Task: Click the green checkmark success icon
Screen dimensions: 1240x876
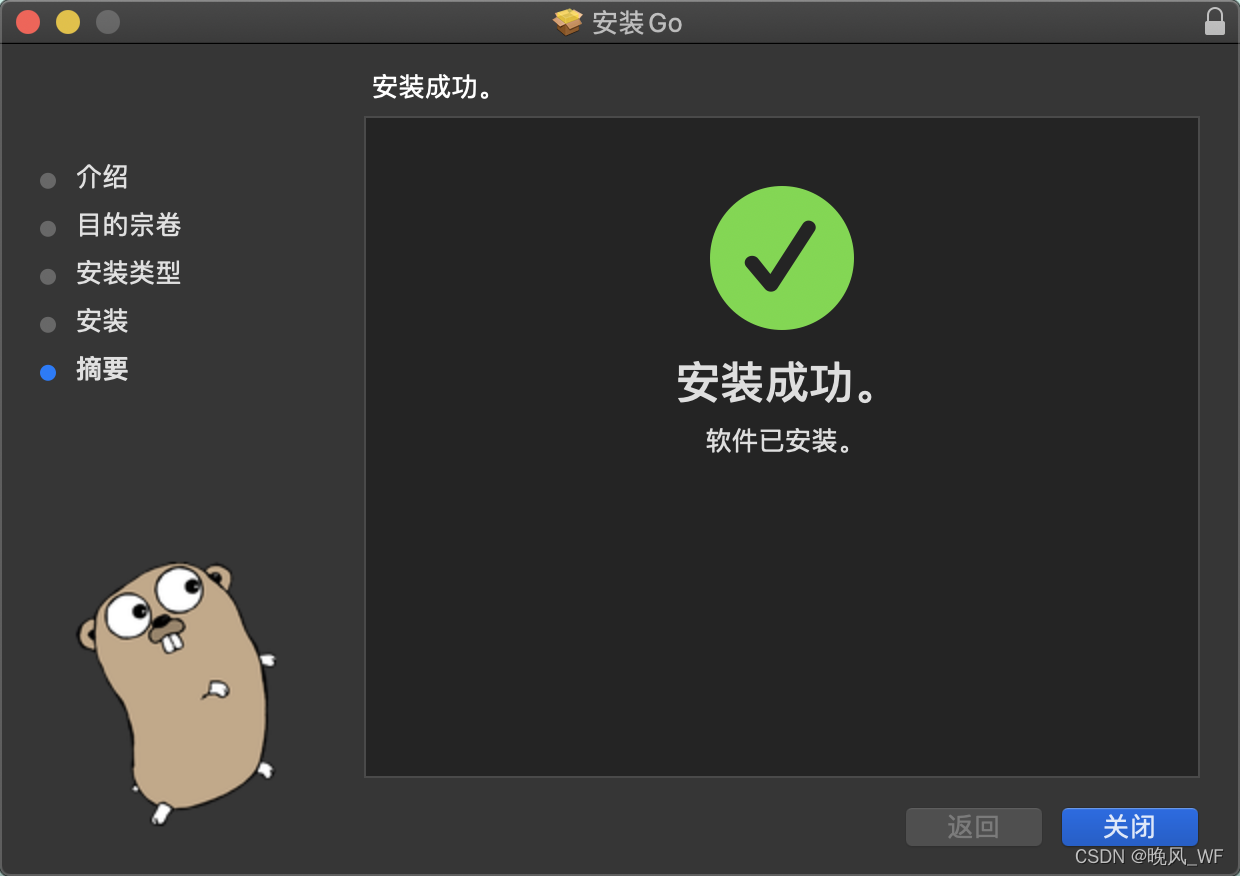Action: click(782, 258)
